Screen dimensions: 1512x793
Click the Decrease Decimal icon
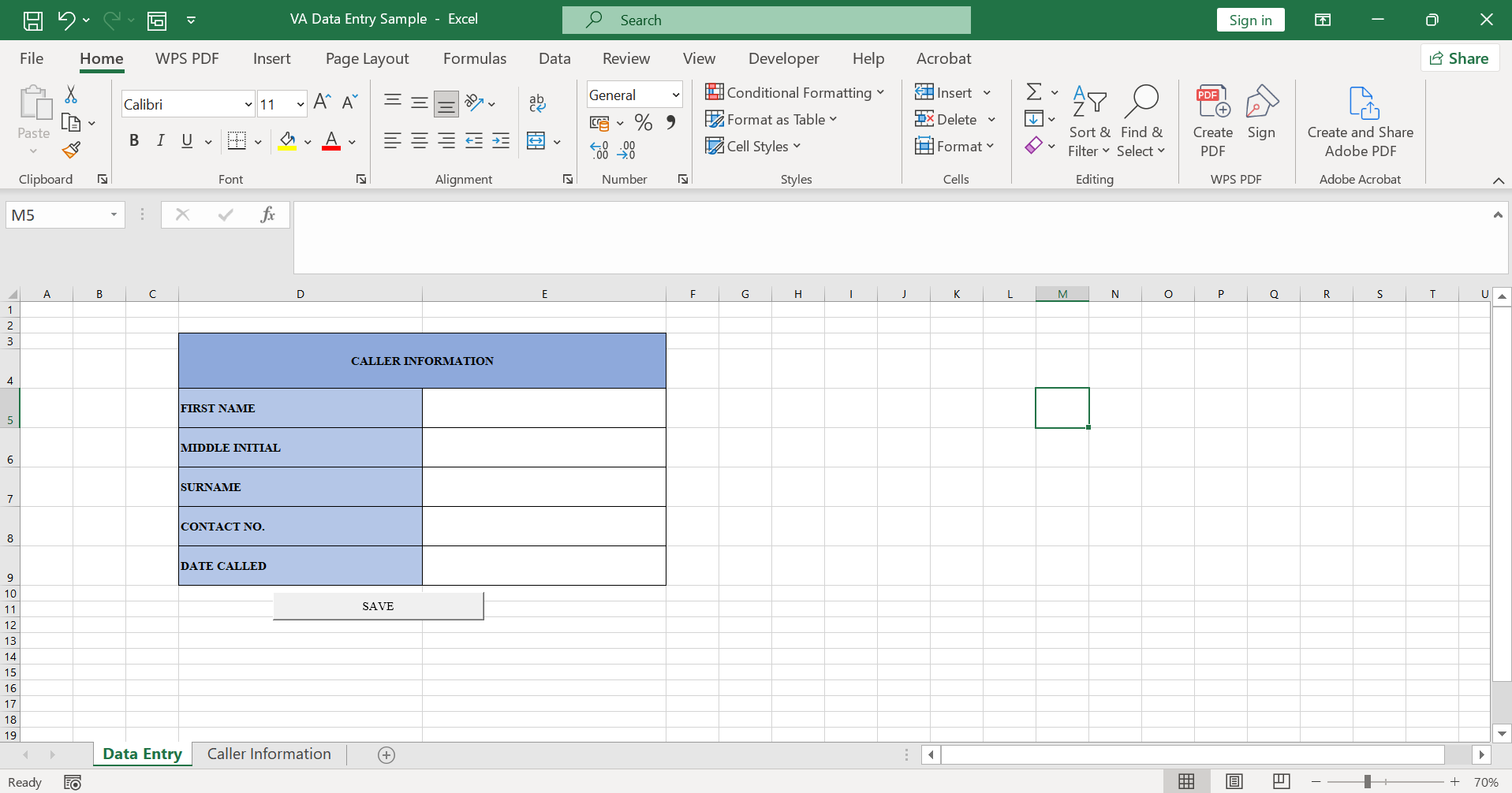(x=627, y=150)
